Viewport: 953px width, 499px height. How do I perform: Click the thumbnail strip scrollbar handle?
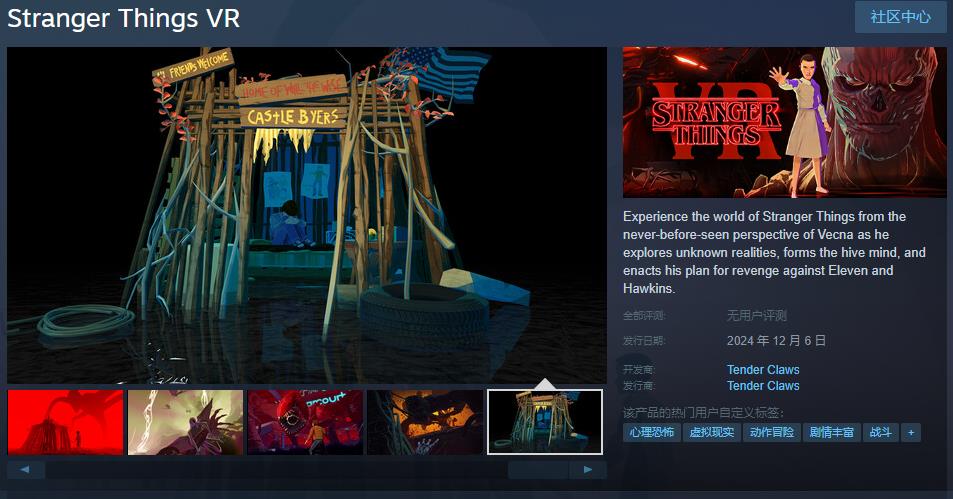pyautogui.click(x=538, y=469)
